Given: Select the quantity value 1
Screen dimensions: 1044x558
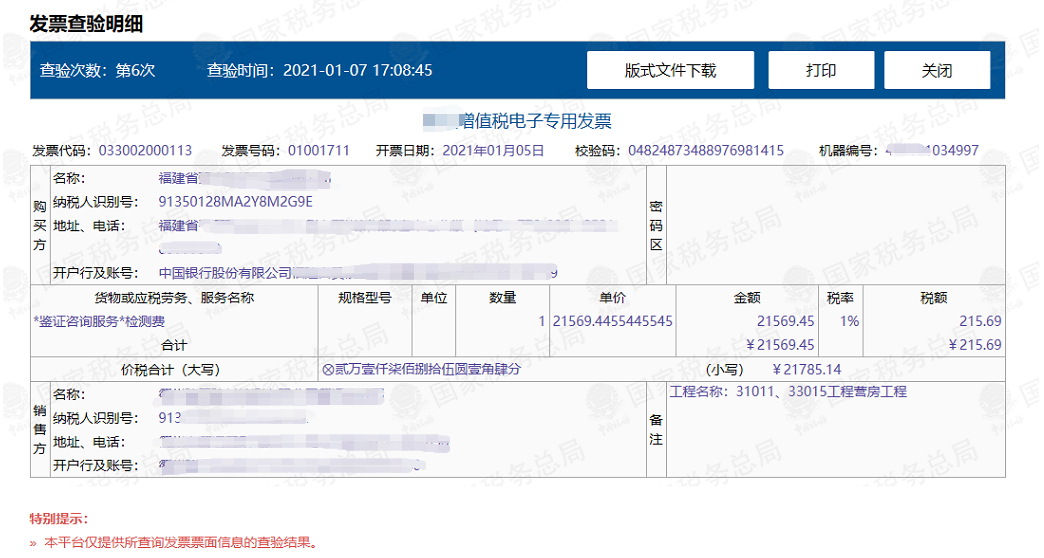Looking at the screenshot, I should point(542,322).
